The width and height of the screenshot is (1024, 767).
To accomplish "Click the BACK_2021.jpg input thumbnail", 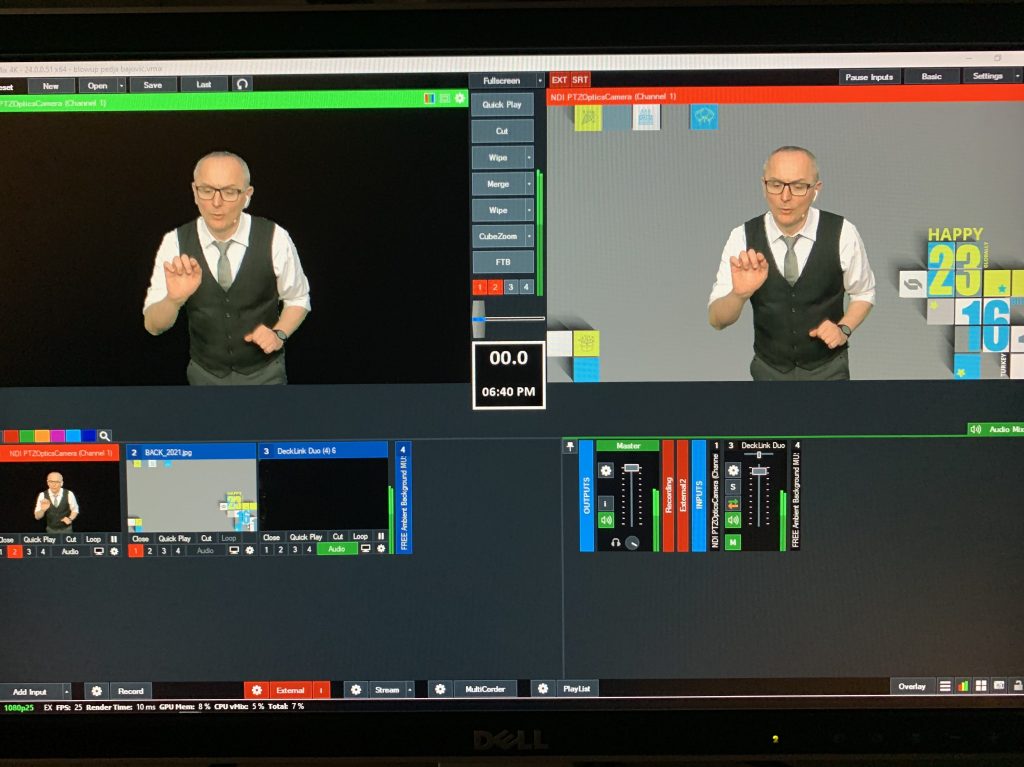I will [190, 495].
